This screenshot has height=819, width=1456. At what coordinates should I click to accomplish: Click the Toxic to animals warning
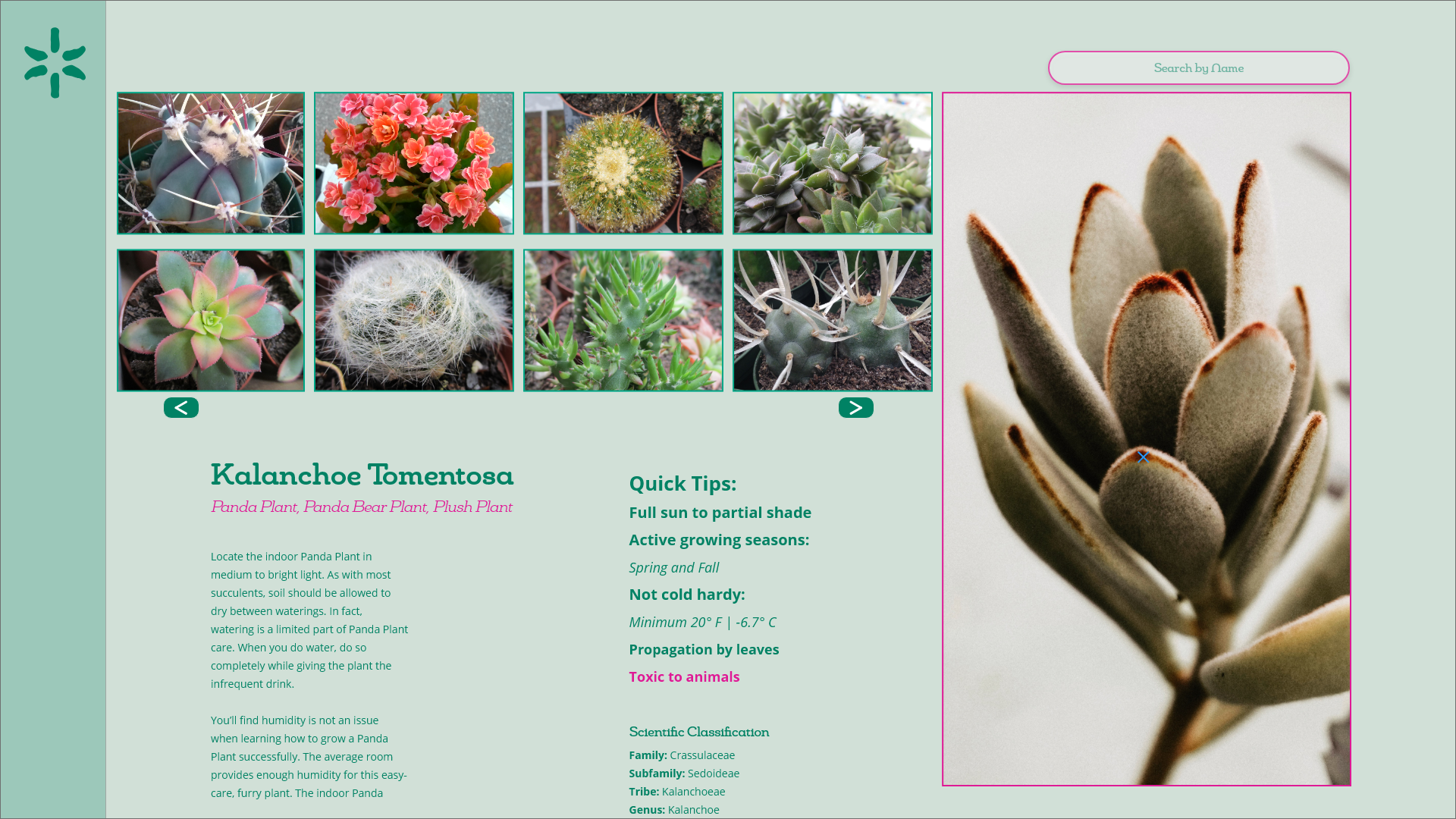point(684,676)
